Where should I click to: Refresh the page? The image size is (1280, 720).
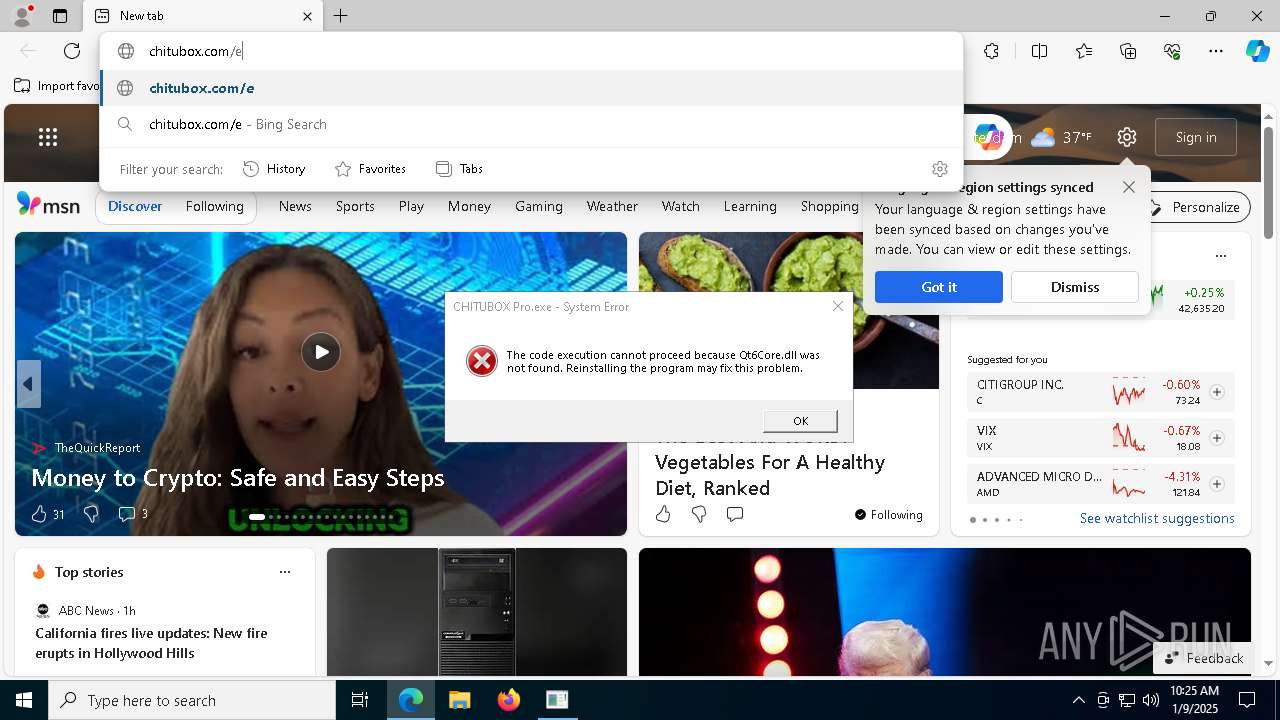click(x=72, y=51)
